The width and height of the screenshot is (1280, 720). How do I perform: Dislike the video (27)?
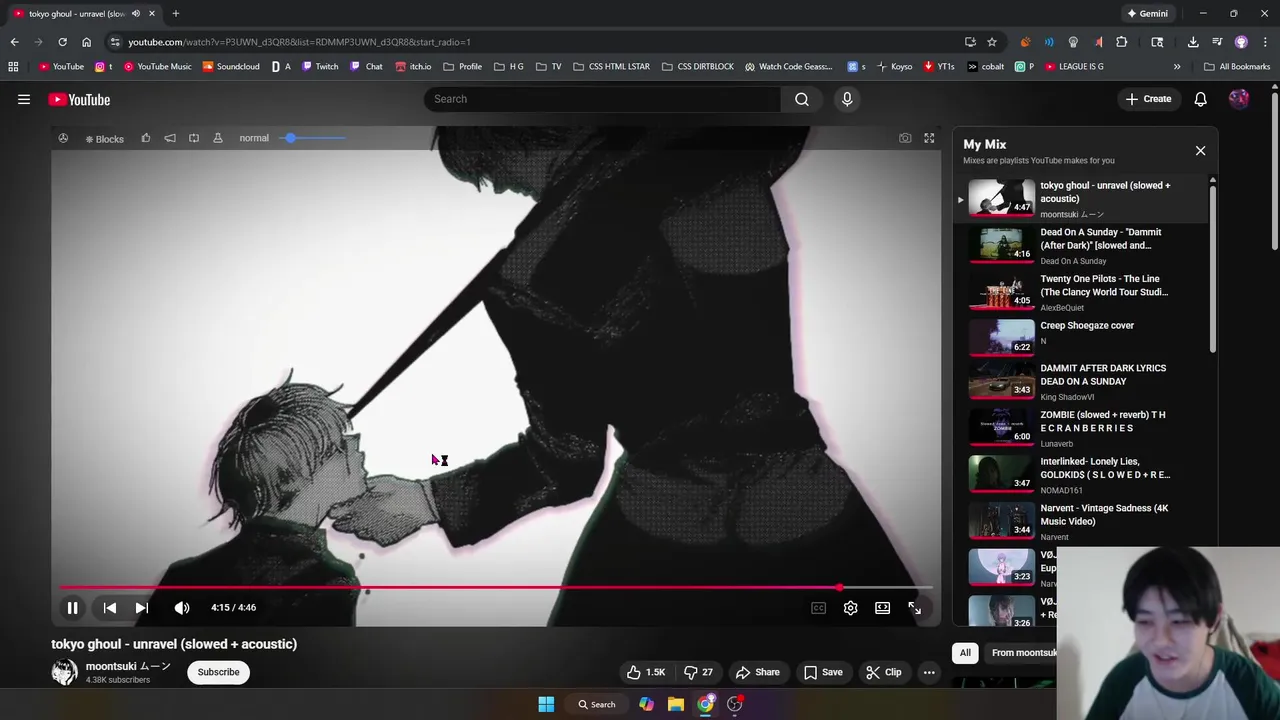[698, 672]
